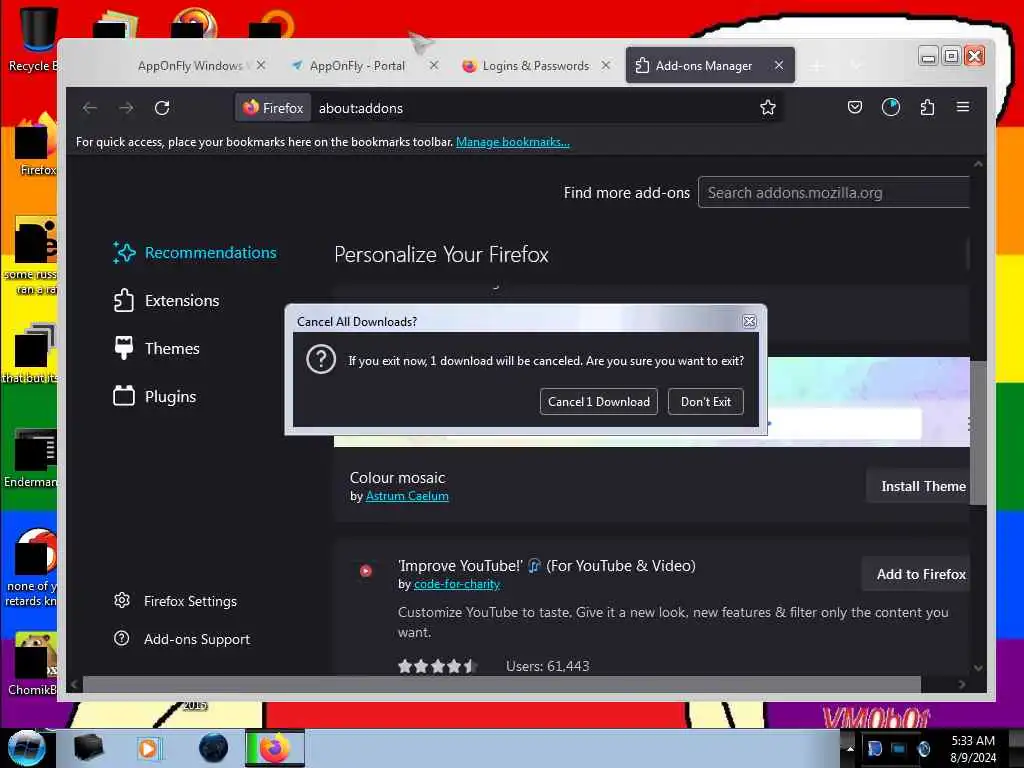The height and width of the screenshot is (768, 1024).
Task: Click the Firefox identity badge in the address bar
Action: (x=273, y=108)
